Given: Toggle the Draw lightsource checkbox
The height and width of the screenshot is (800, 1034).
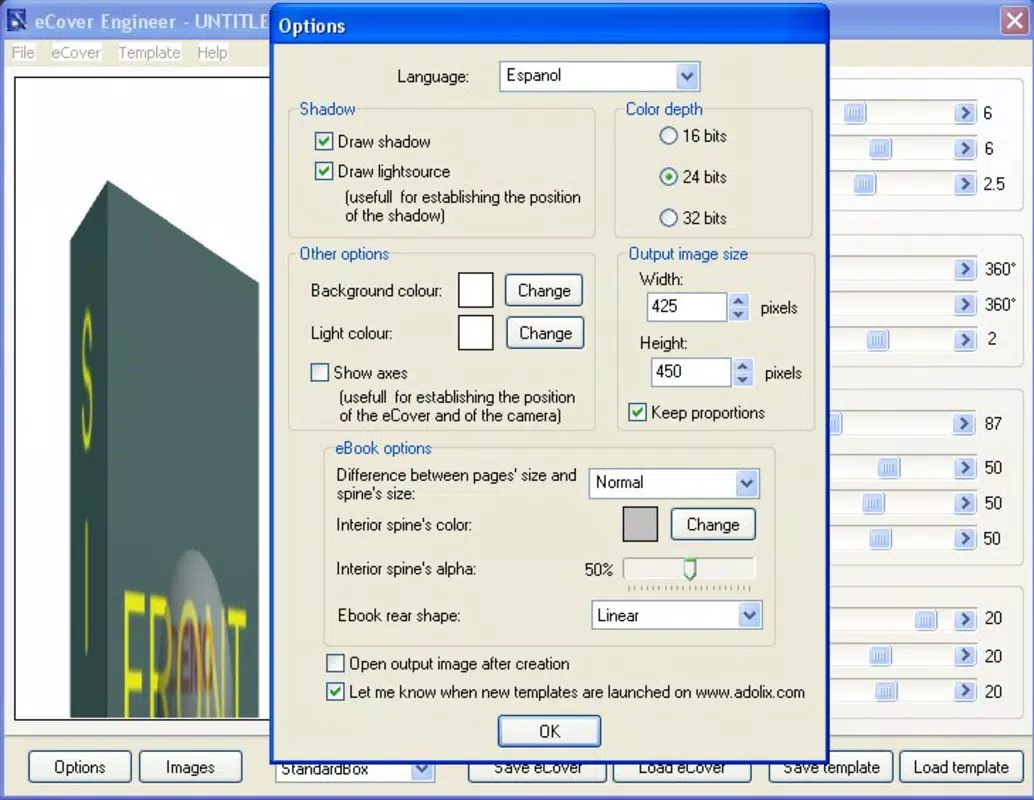Looking at the screenshot, I should (x=323, y=171).
